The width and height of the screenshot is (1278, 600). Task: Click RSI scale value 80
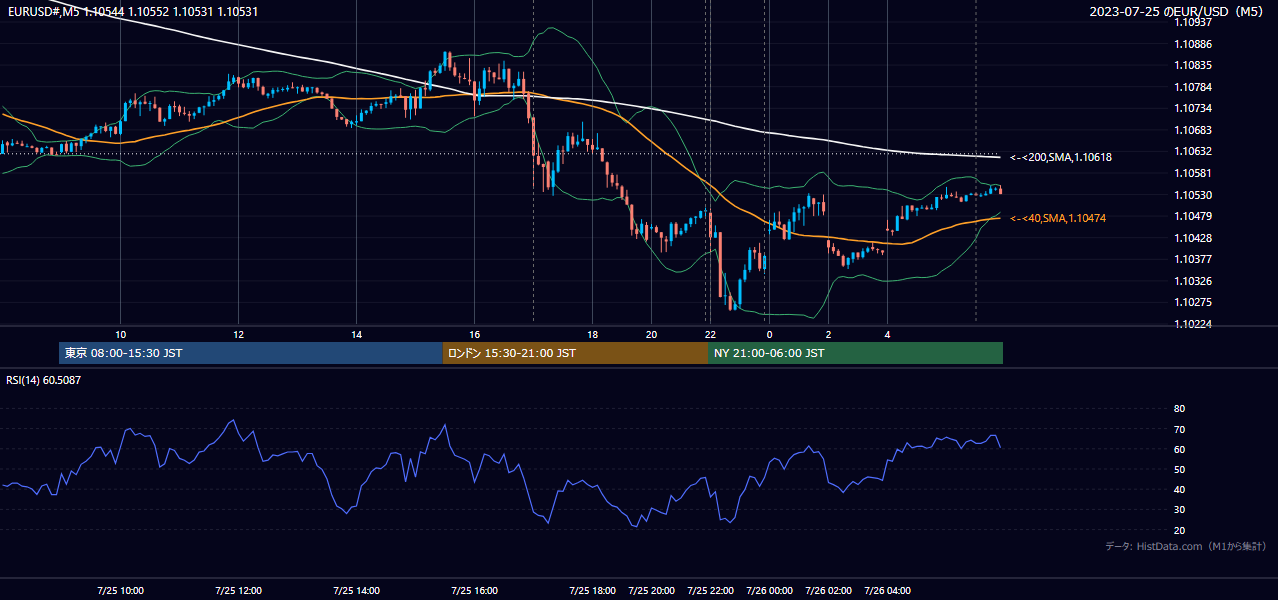click(x=1179, y=409)
